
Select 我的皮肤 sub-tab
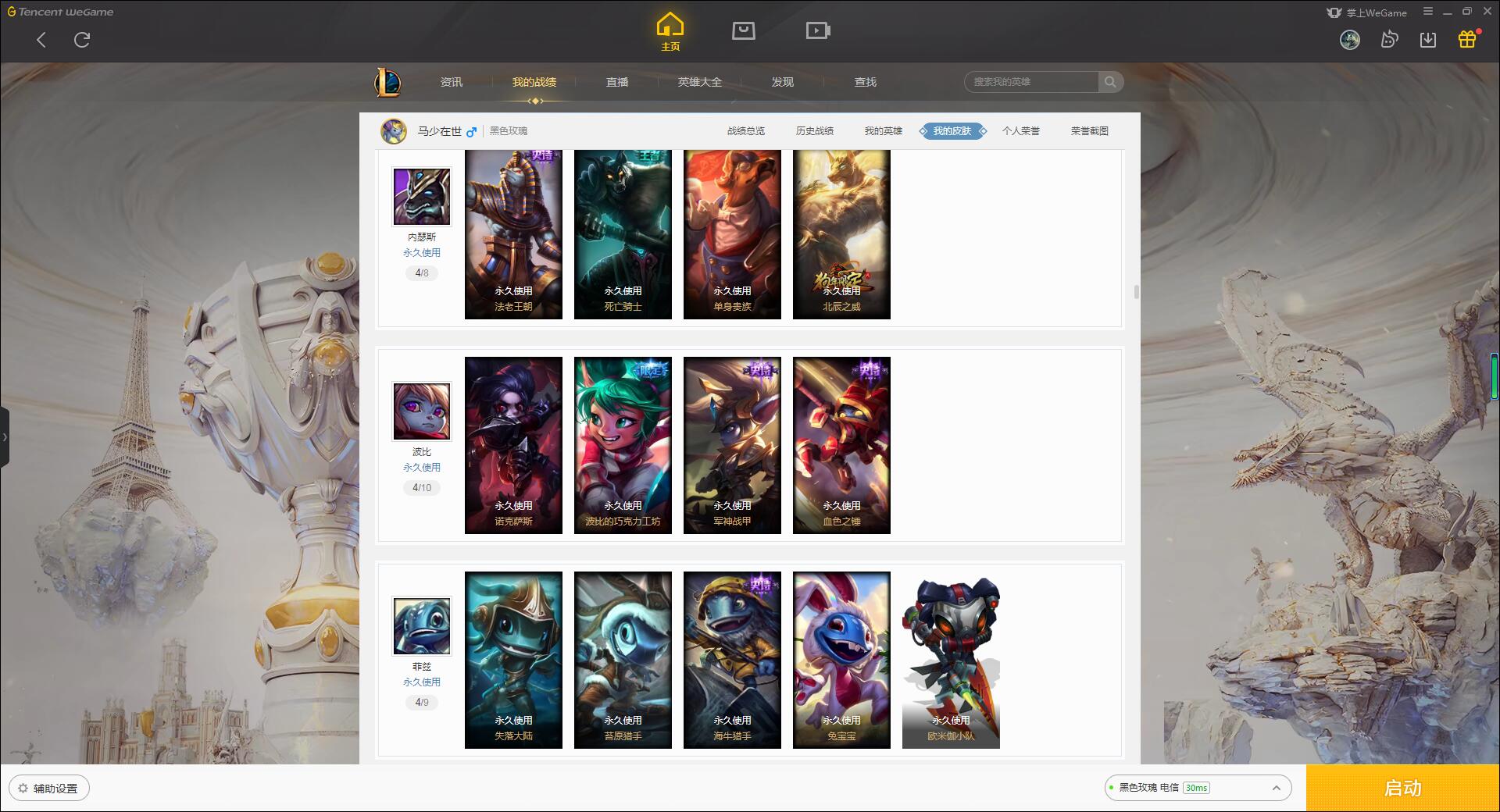click(x=952, y=131)
